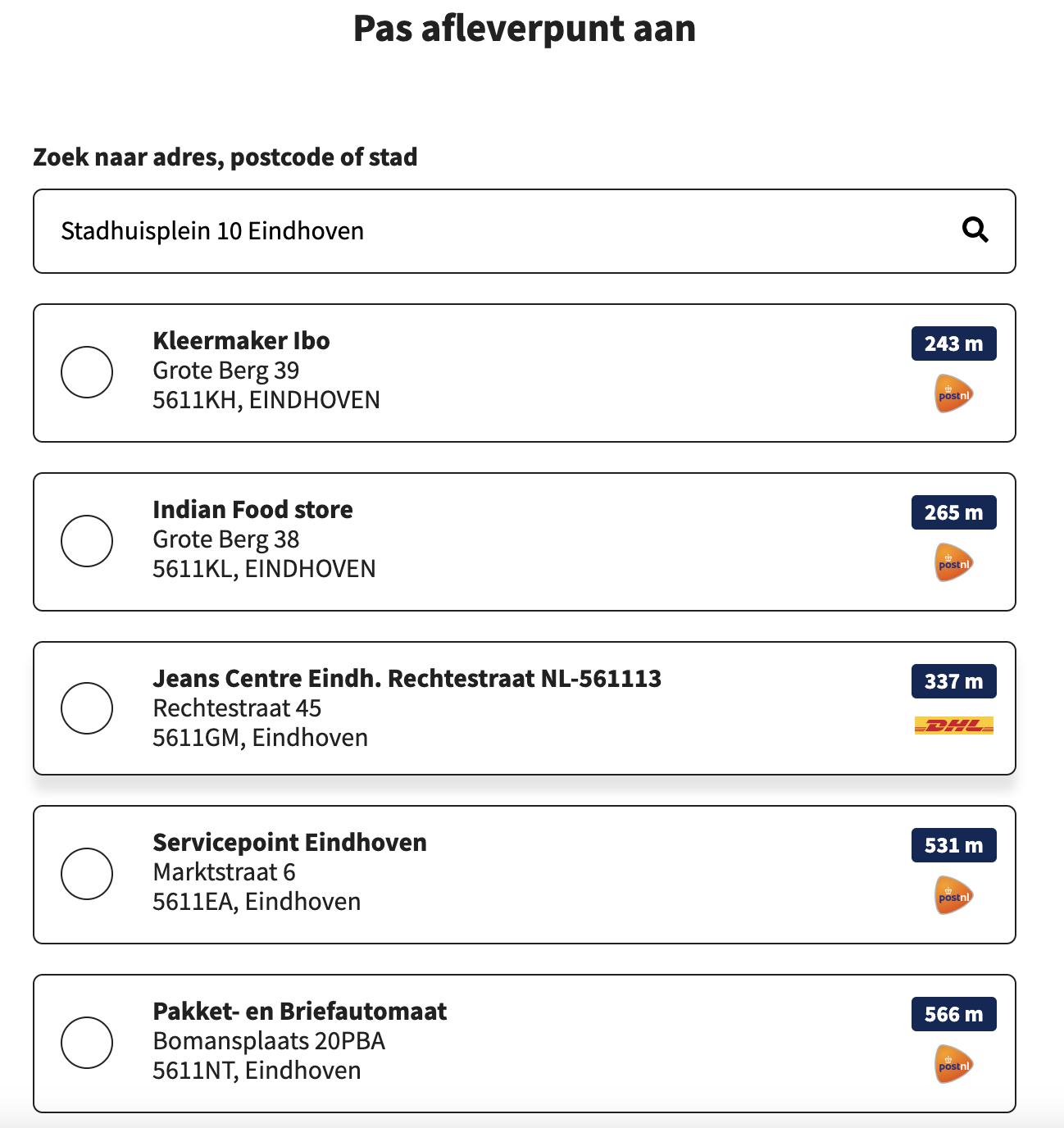Click the Grote Berg 38 address text
Screen dimensions: 1064x1128
tap(226, 539)
